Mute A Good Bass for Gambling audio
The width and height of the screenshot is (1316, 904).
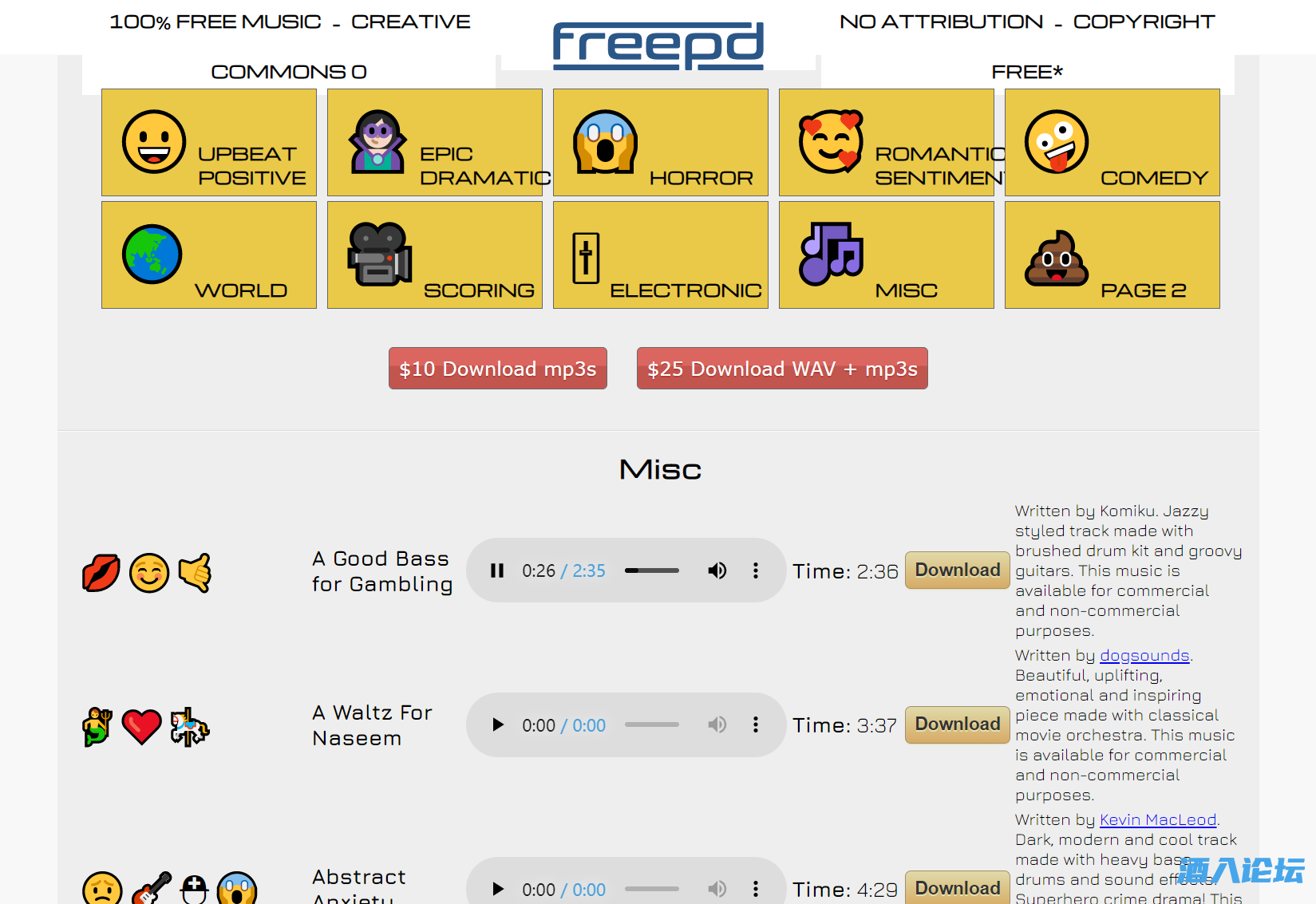point(717,570)
